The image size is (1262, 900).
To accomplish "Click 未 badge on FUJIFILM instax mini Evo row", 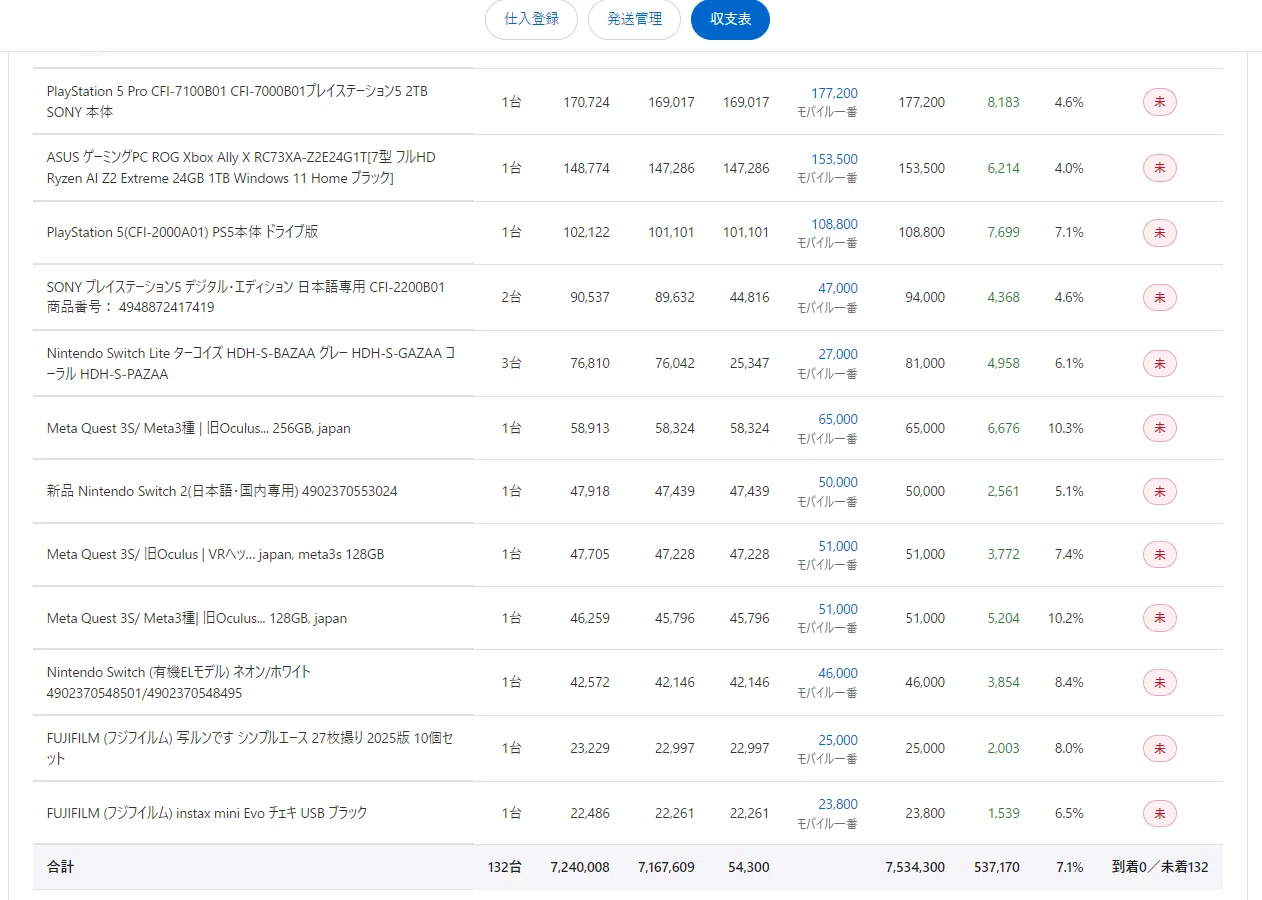I will (x=1160, y=813).
